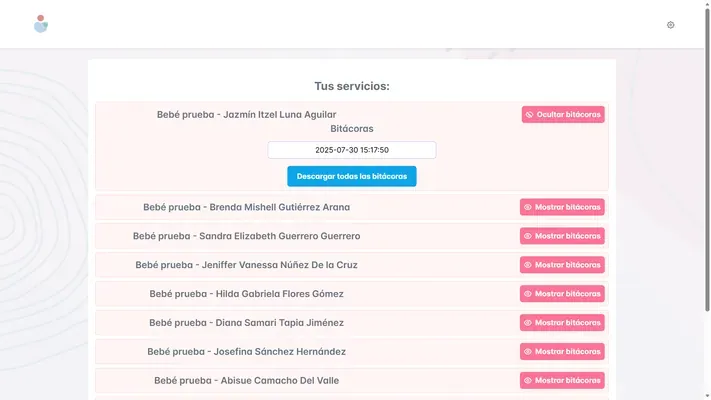
Task: Open the 2025-07-30 15:17:50 bitácora entry
Action: tap(352, 150)
